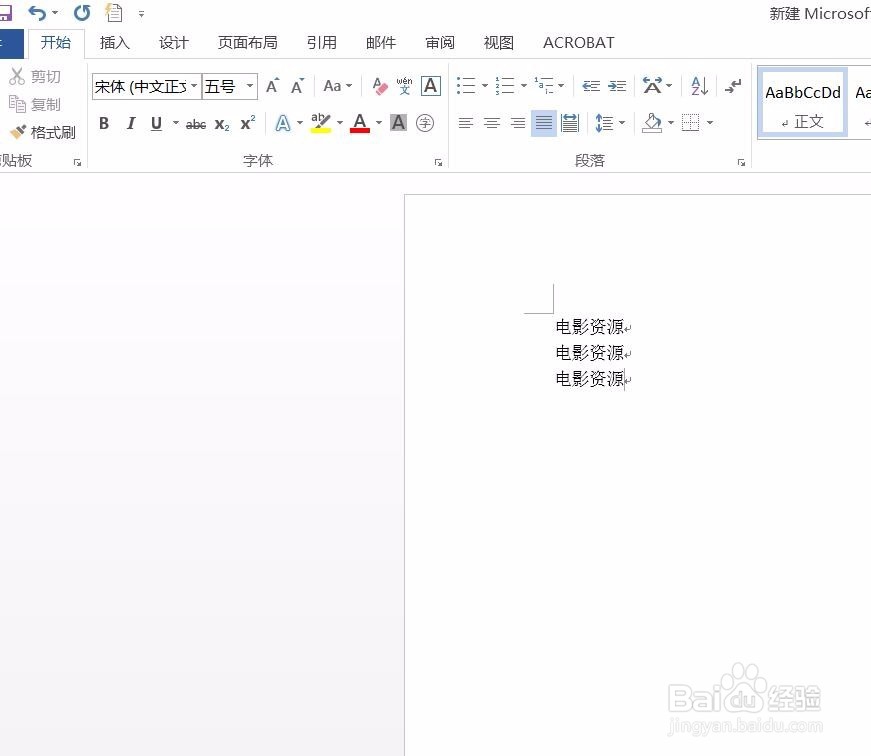Click the 复制 copy button
This screenshot has width=871, height=756.
(40, 104)
